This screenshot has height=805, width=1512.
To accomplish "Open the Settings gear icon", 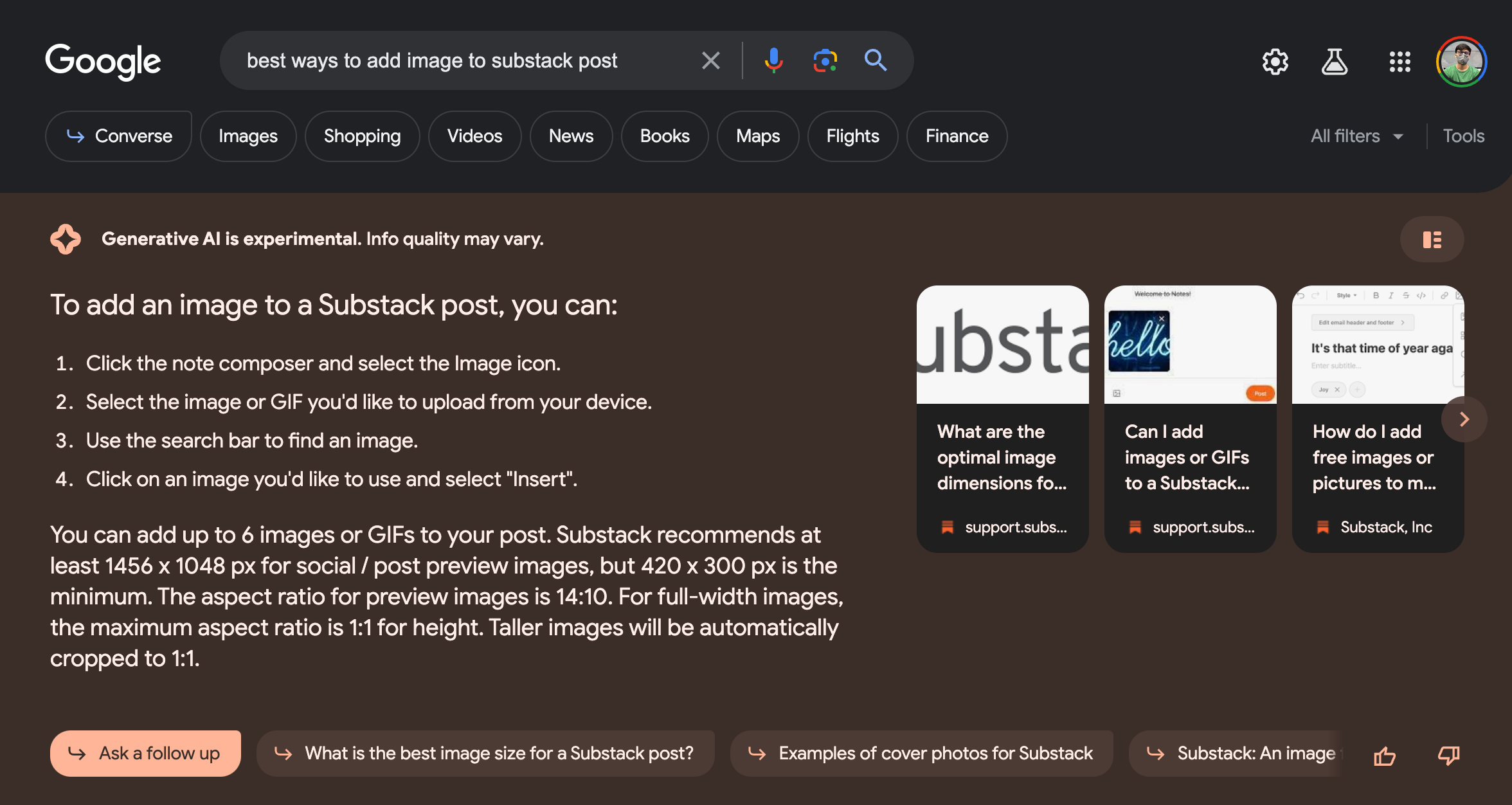I will (x=1275, y=62).
